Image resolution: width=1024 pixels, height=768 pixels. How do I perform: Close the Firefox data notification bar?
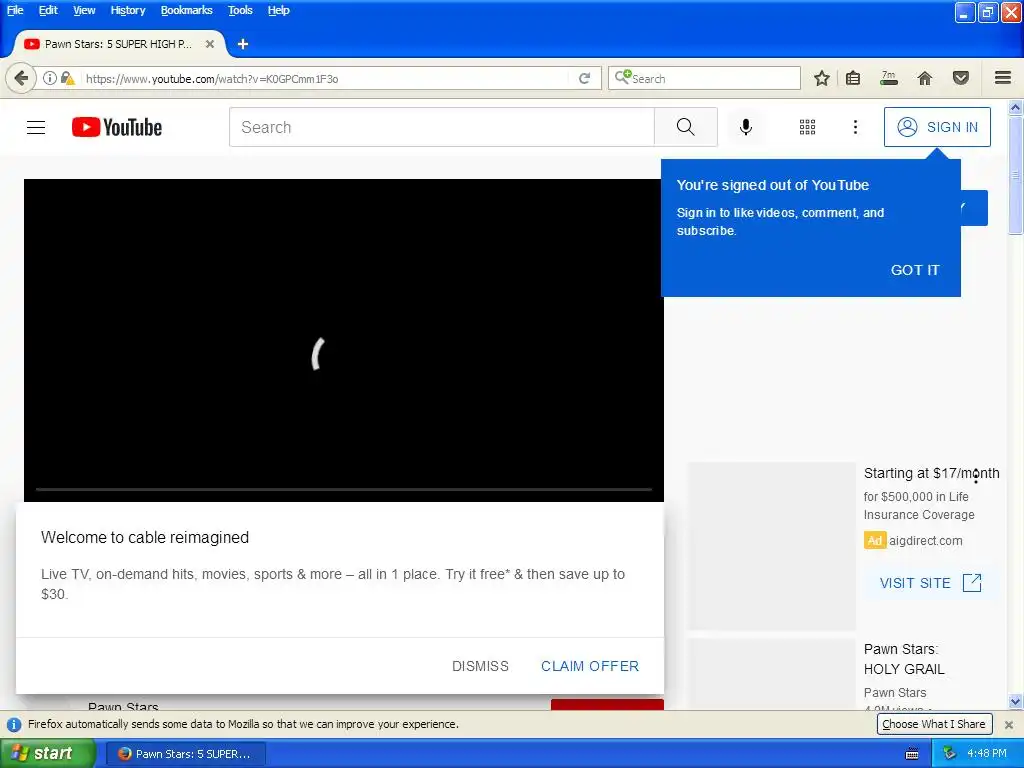[x=1008, y=724]
